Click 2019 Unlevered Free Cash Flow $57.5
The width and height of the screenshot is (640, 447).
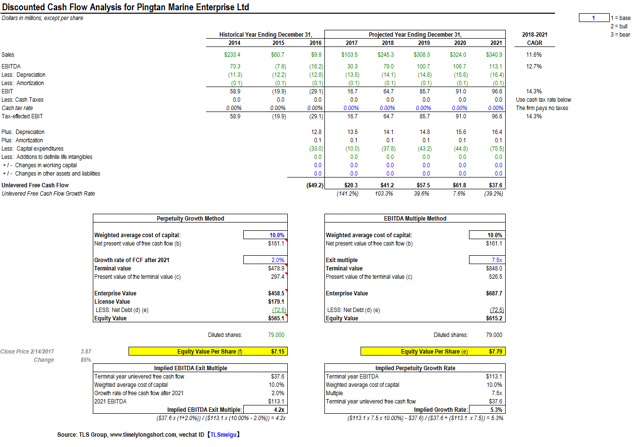point(423,185)
